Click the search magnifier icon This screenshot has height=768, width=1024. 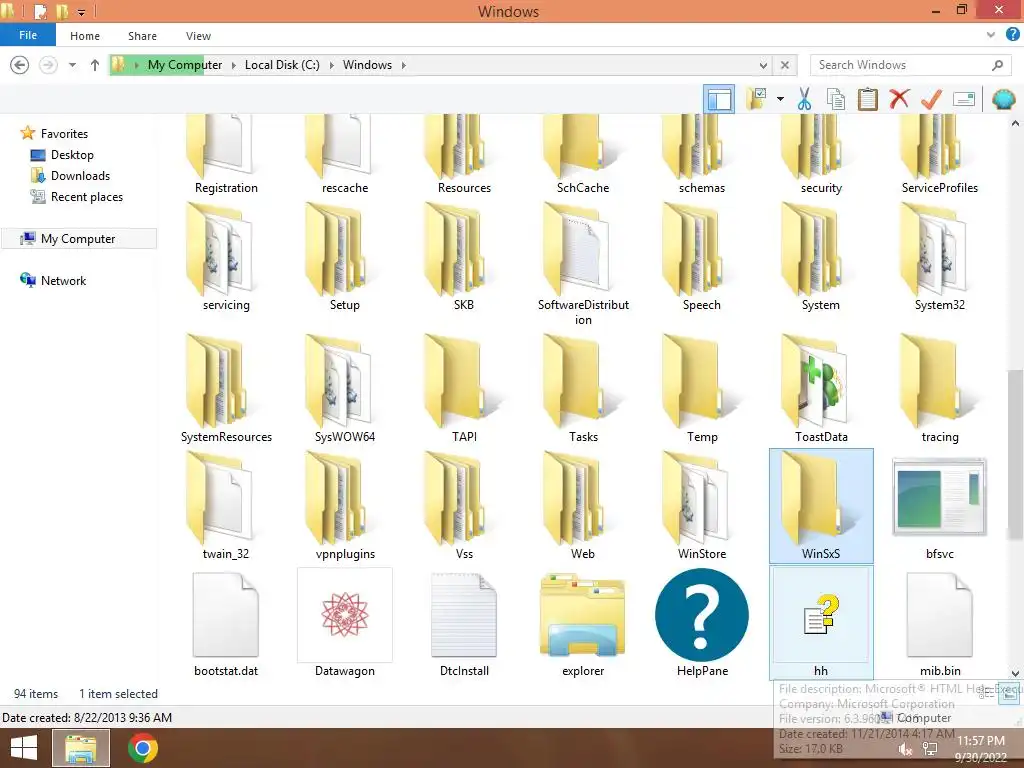[997, 65]
